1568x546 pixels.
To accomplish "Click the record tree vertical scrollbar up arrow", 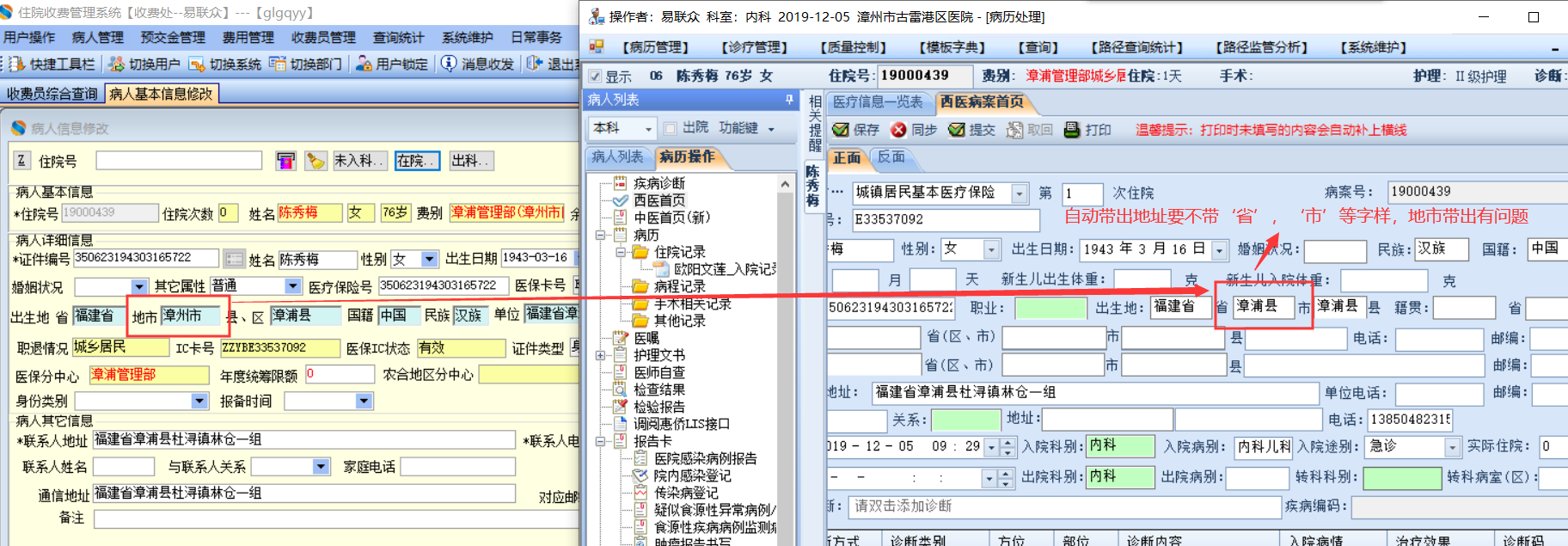I will (x=785, y=184).
